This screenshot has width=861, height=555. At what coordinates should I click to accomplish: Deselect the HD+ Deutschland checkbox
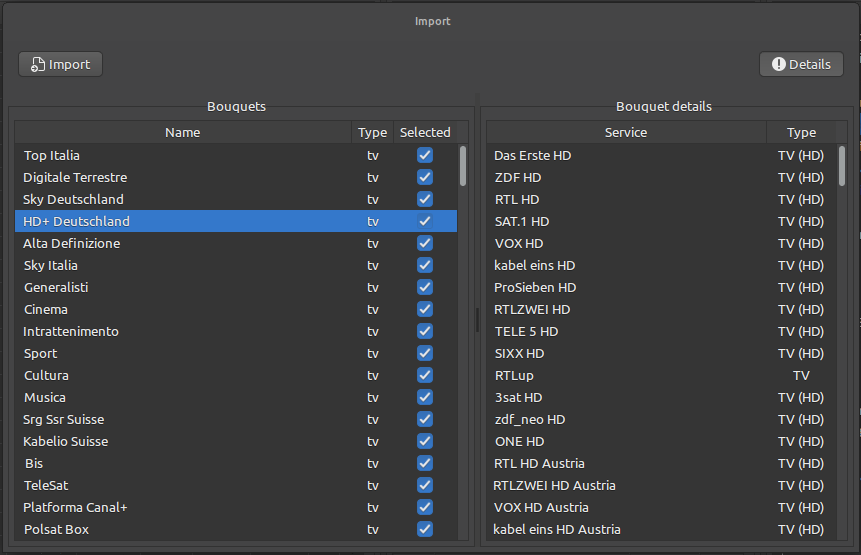click(425, 221)
